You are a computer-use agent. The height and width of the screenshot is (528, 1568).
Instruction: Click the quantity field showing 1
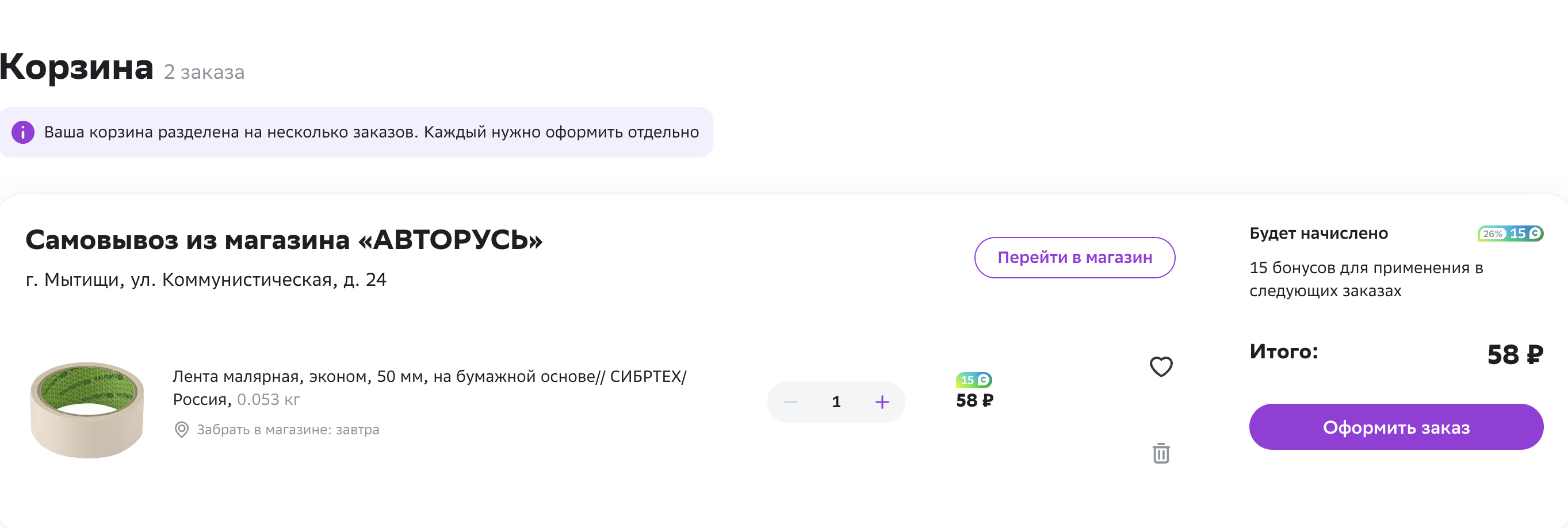click(836, 402)
